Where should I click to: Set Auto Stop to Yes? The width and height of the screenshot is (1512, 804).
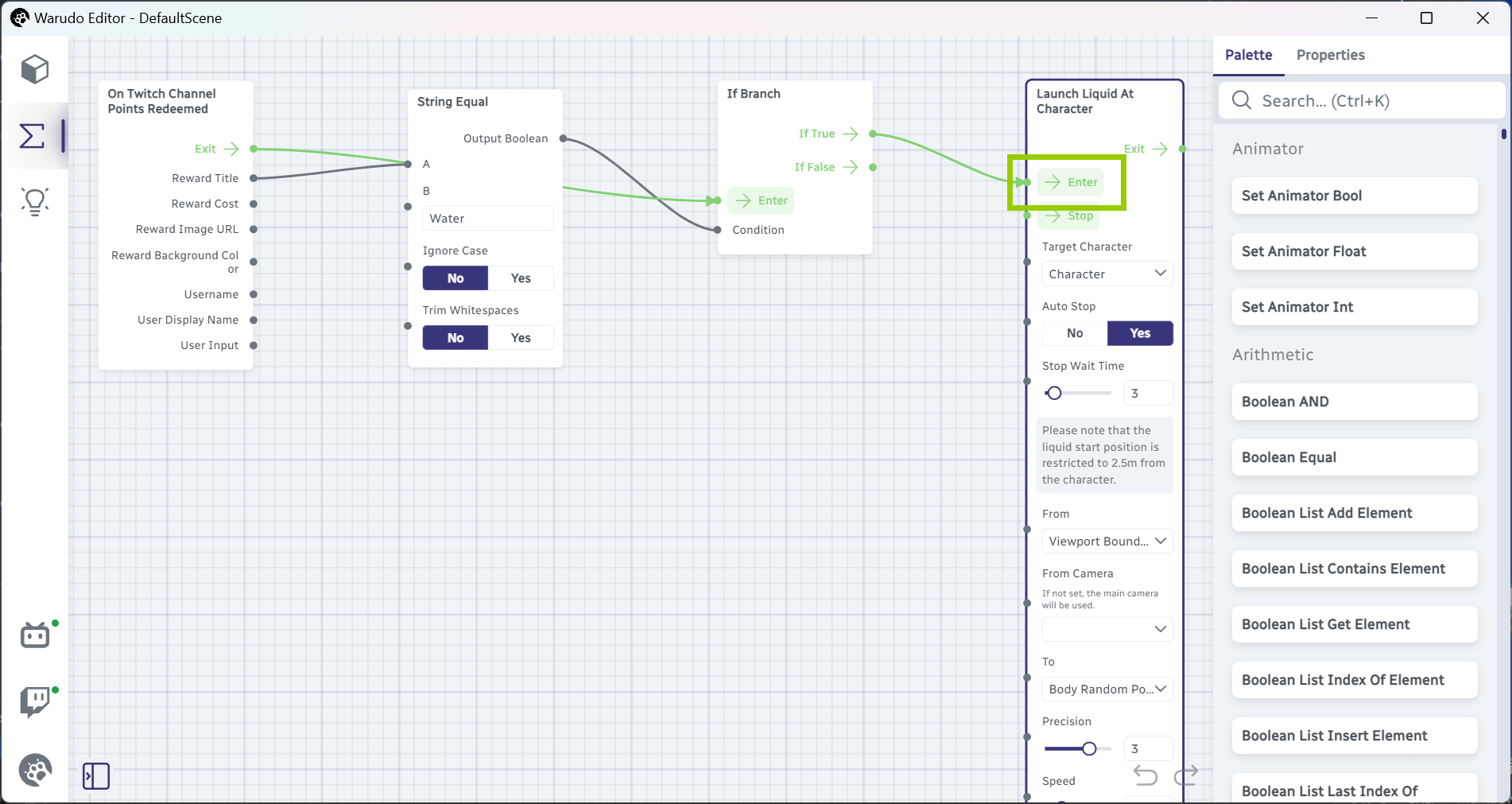[x=1140, y=333]
